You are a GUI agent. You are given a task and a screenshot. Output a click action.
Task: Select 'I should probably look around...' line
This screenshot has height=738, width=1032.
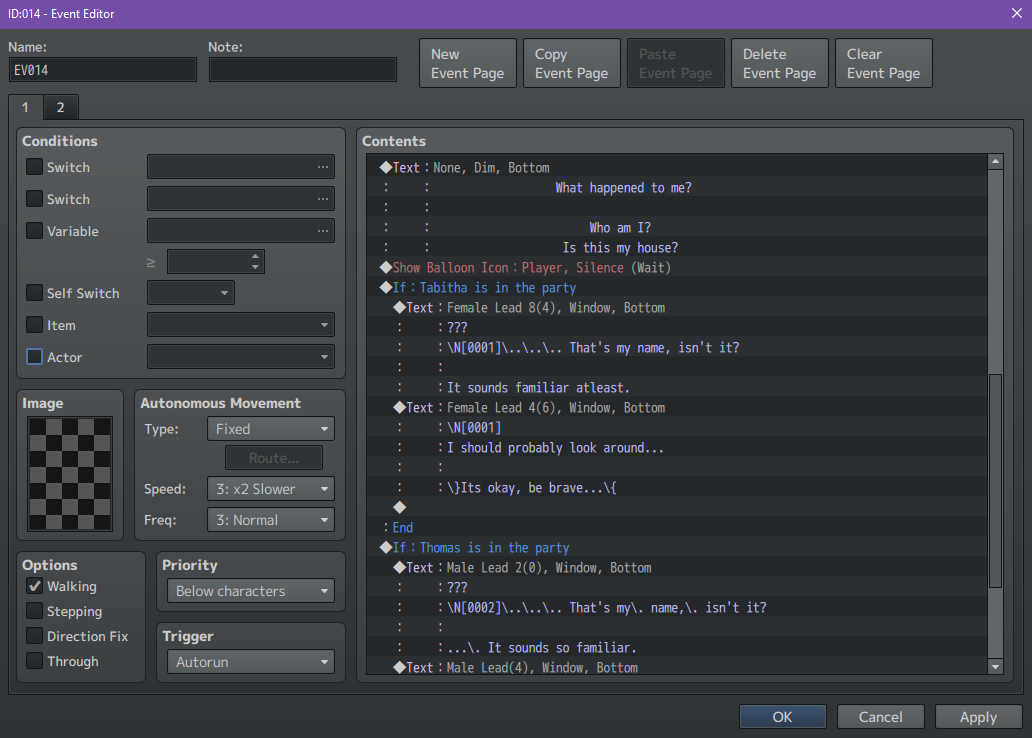tap(677, 448)
